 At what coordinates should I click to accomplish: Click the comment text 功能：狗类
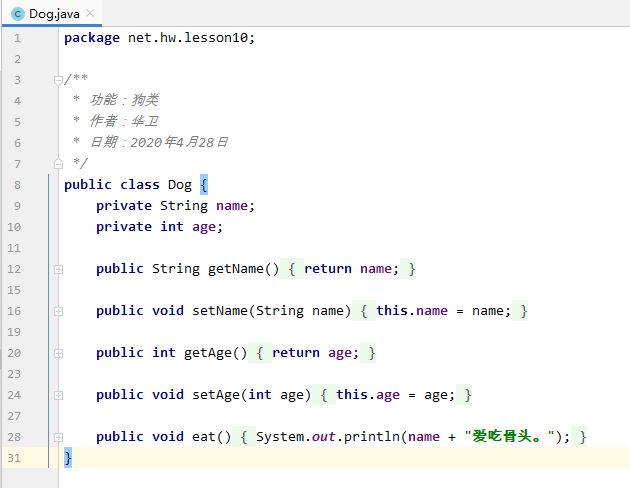[124, 100]
